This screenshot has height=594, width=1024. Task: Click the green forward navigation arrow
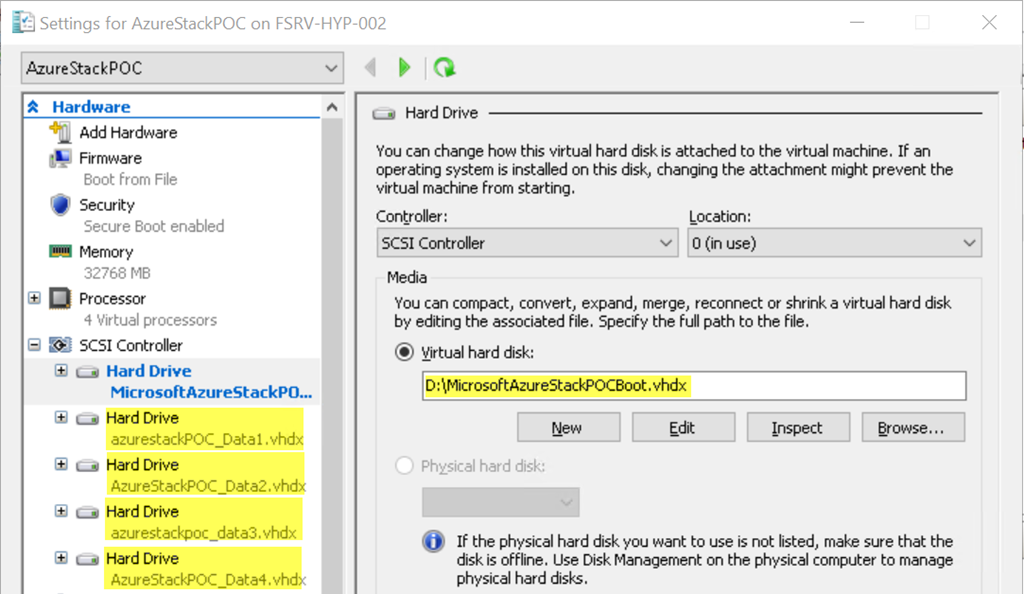[404, 67]
